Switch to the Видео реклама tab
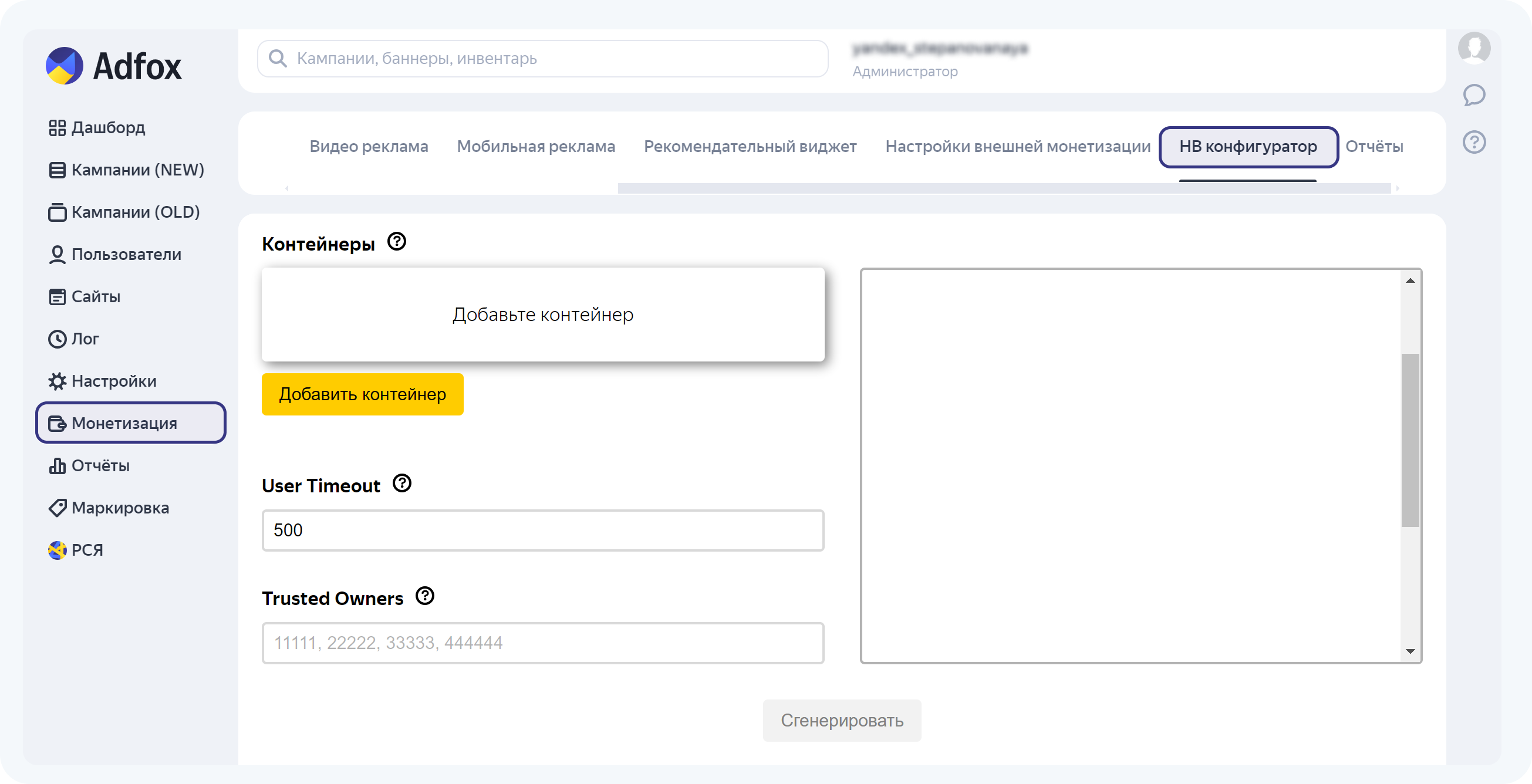Screen dimensions: 1532x784 369,146
